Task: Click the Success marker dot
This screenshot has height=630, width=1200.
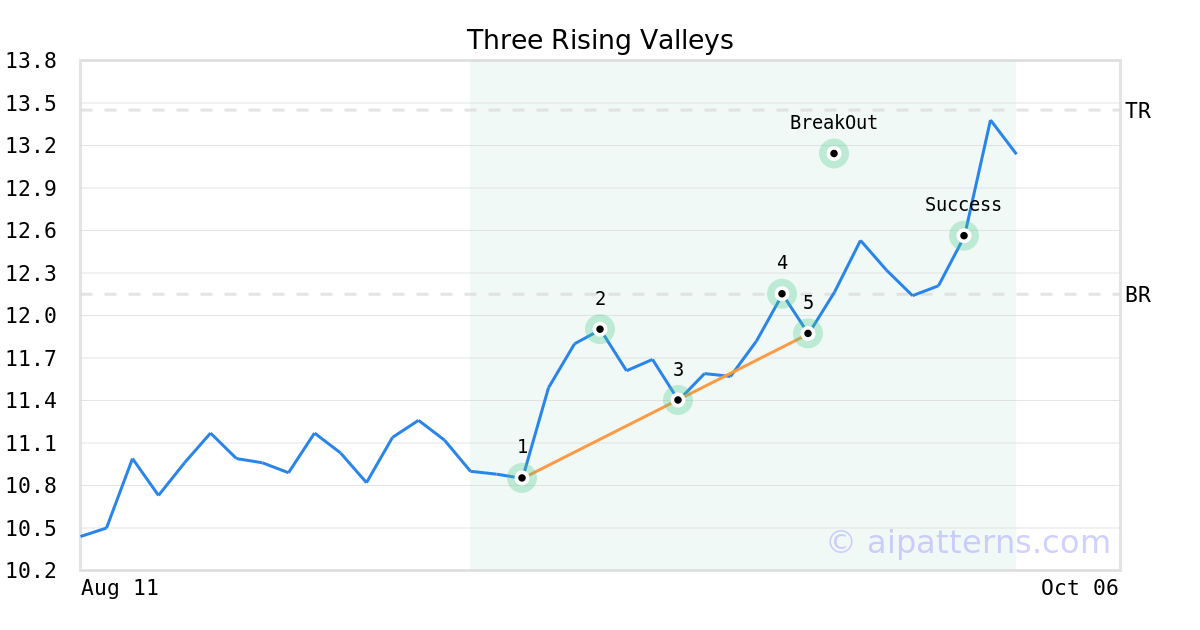Action: 964,236
